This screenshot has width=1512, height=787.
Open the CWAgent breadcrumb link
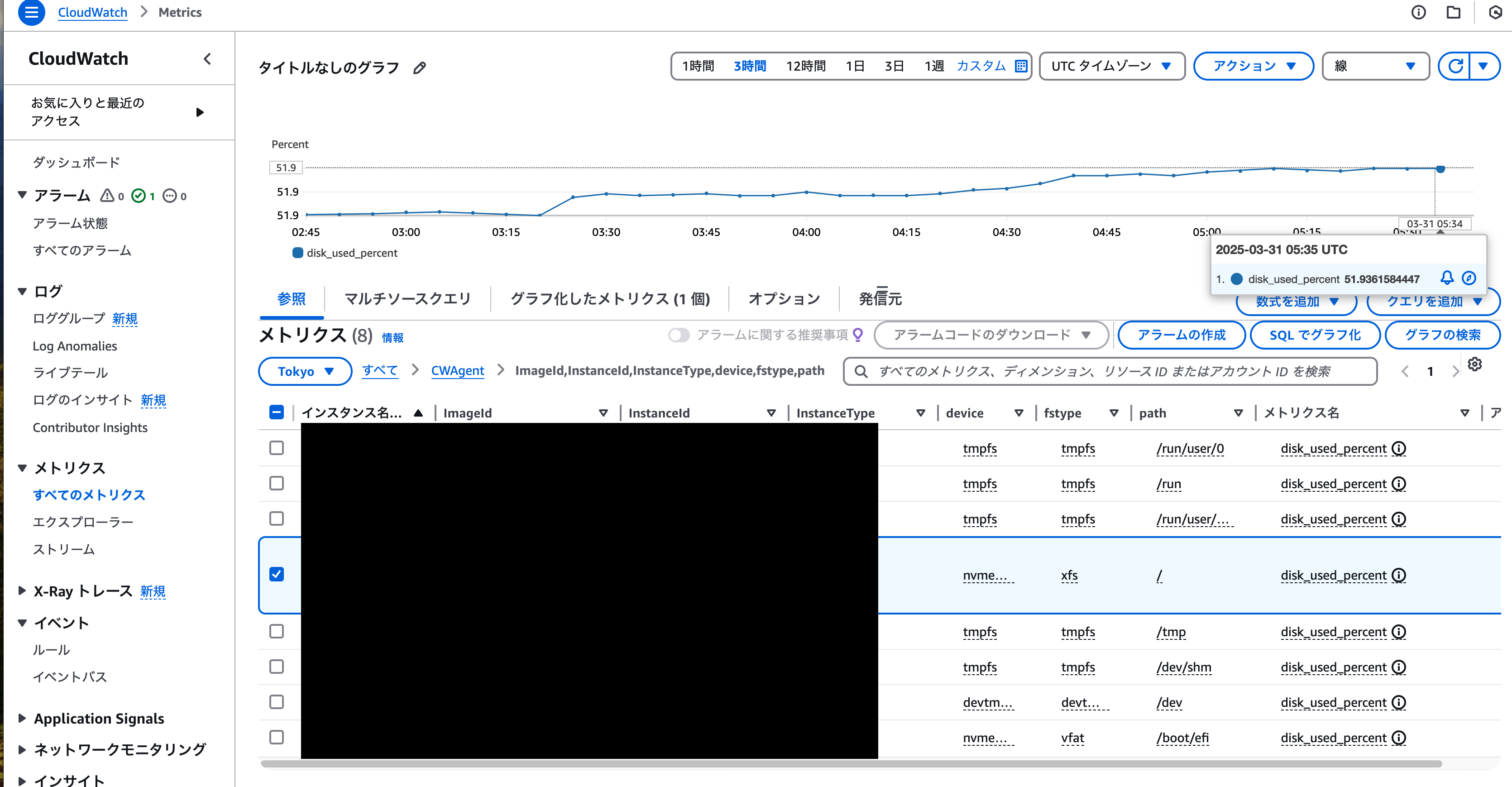pyautogui.click(x=457, y=370)
